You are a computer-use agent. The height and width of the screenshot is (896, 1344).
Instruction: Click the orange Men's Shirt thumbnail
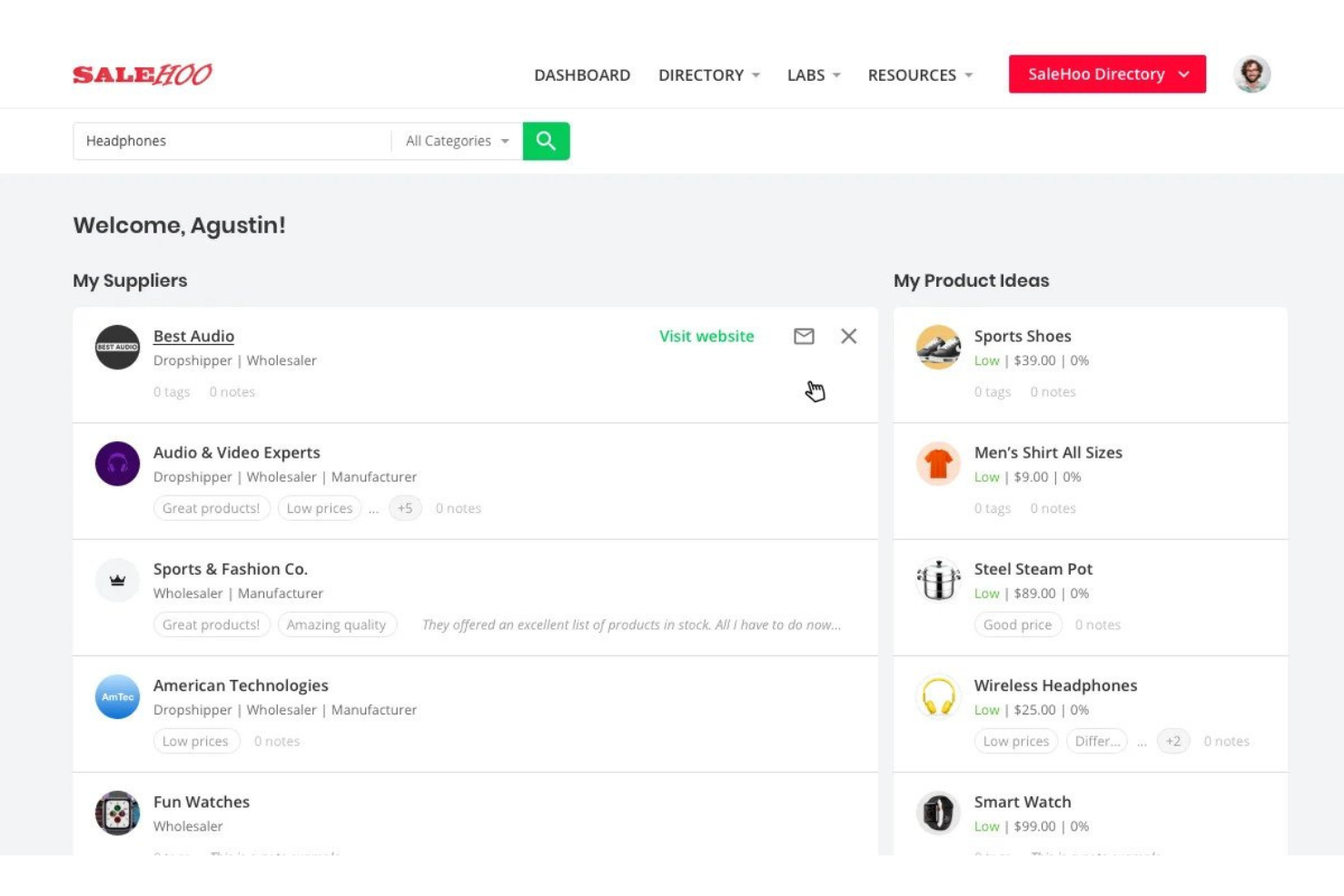click(939, 464)
